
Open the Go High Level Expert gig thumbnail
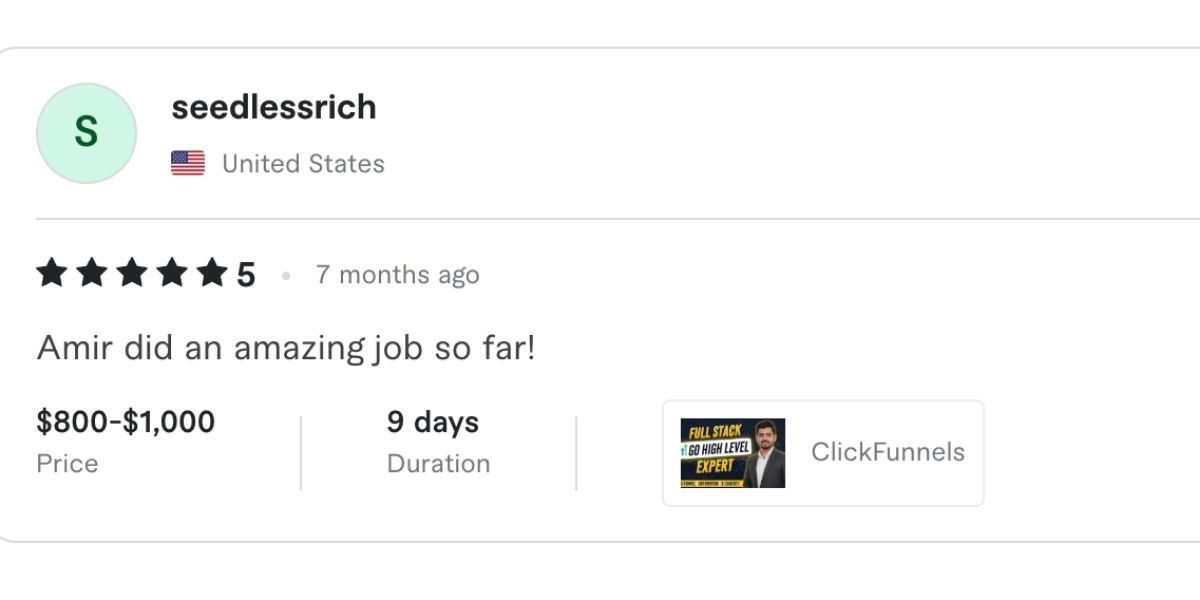coord(733,453)
